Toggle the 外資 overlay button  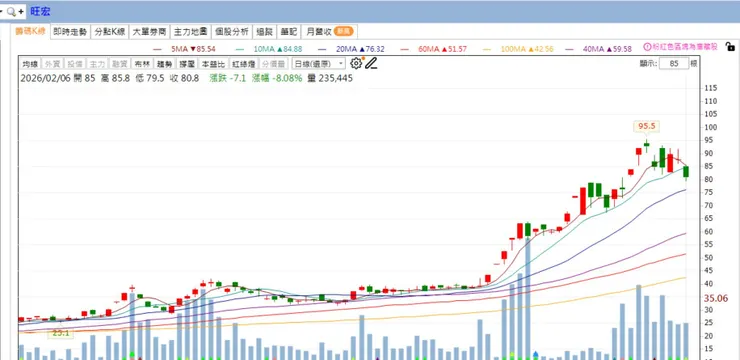[53, 64]
